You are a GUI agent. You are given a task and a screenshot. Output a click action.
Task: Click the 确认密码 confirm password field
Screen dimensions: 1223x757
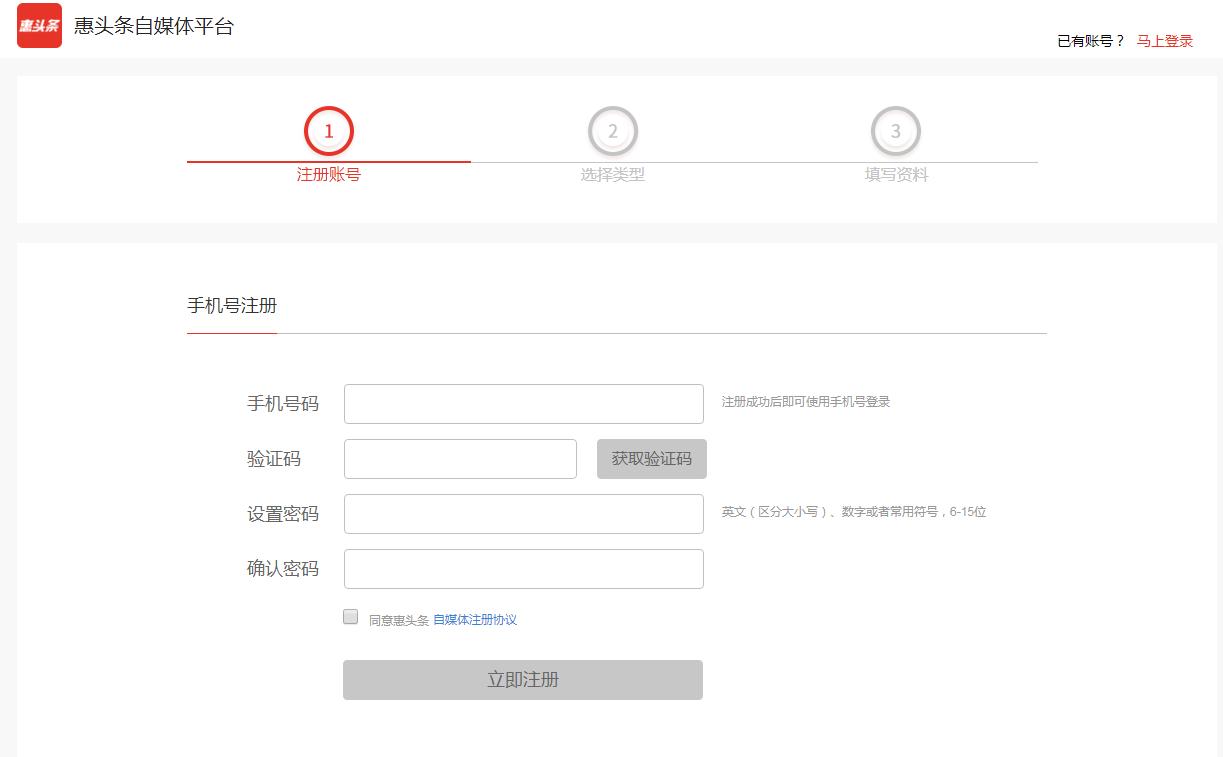tap(523, 568)
